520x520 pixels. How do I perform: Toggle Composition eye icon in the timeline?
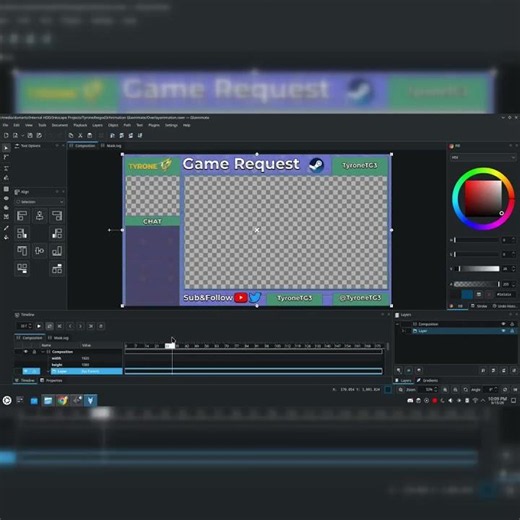[x=26, y=352]
